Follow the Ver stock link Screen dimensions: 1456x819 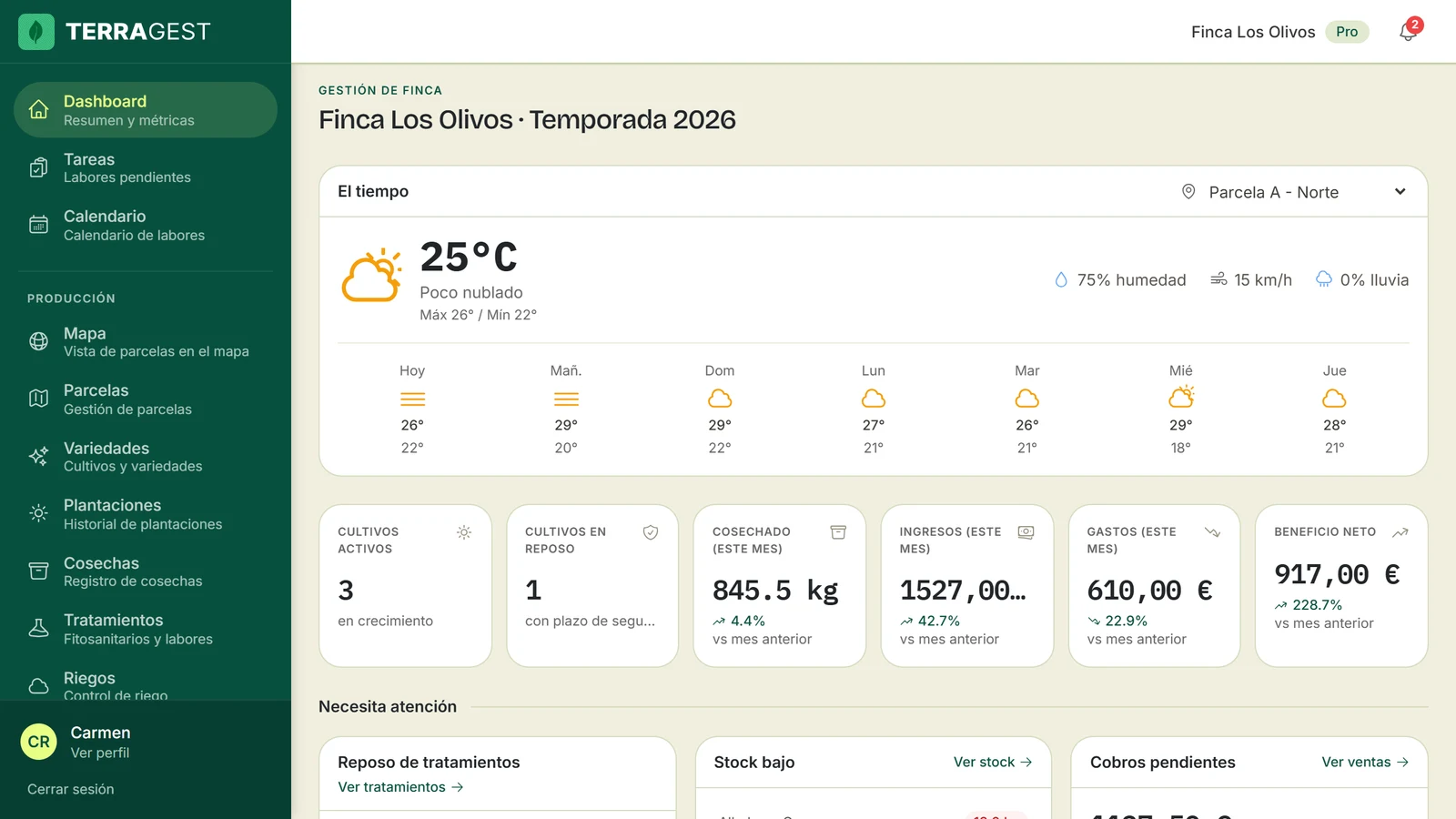993,763
